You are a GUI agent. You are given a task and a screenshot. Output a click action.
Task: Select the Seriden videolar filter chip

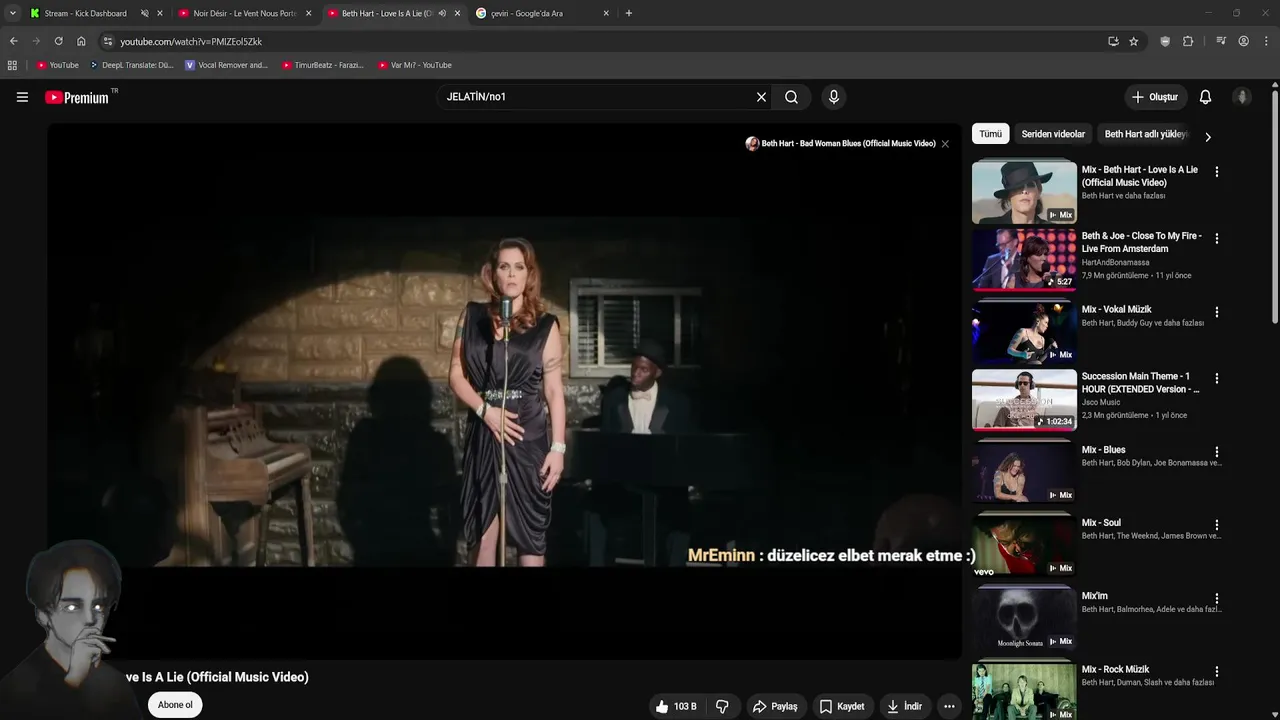point(1053,134)
